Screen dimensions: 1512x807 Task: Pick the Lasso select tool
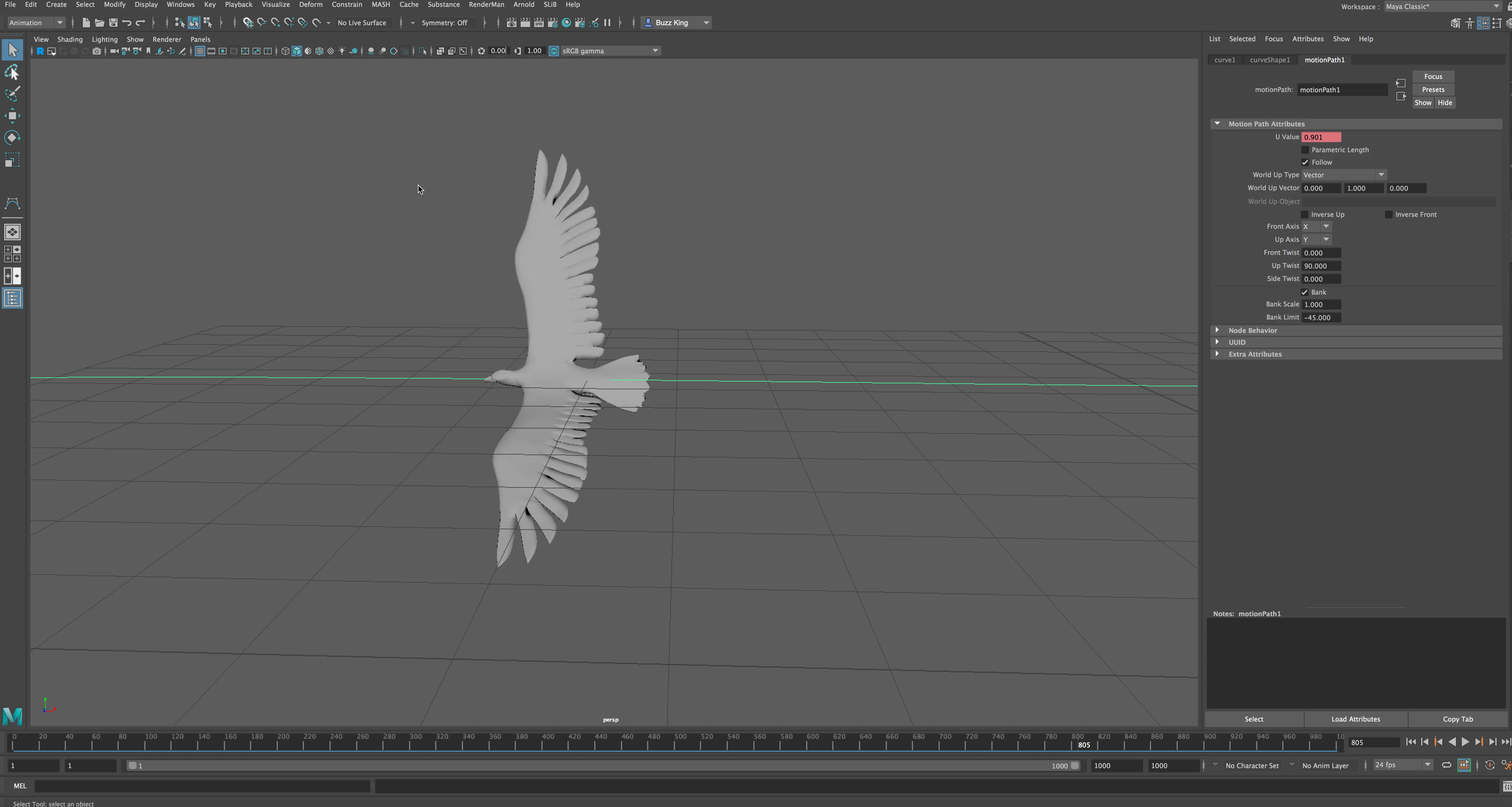[12, 72]
